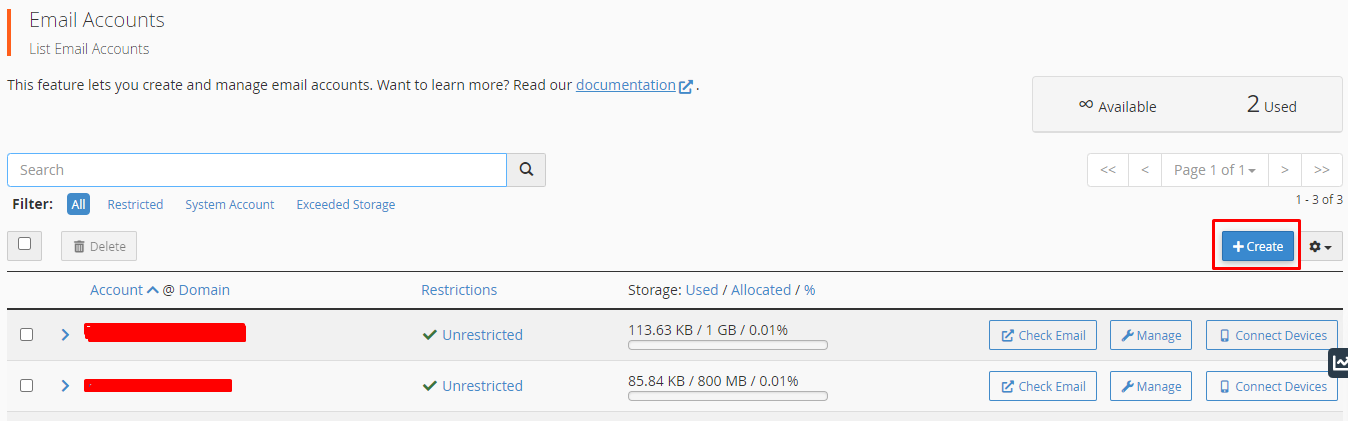This screenshot has width=1348, height=421.
Task: Check the second email account checkbox
Action: pyautogui.click(x=27, y=386)
